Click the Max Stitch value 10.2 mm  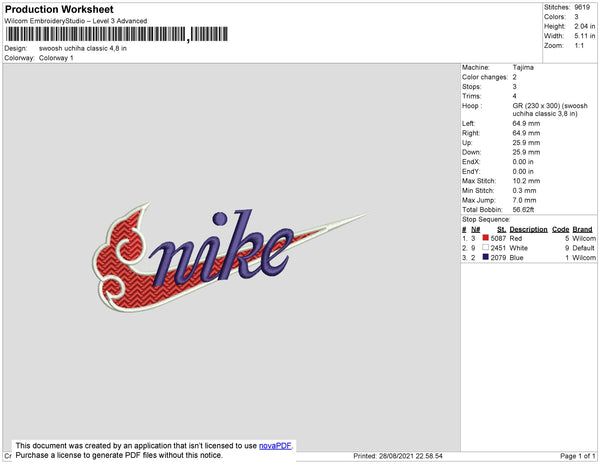point(526,181)
